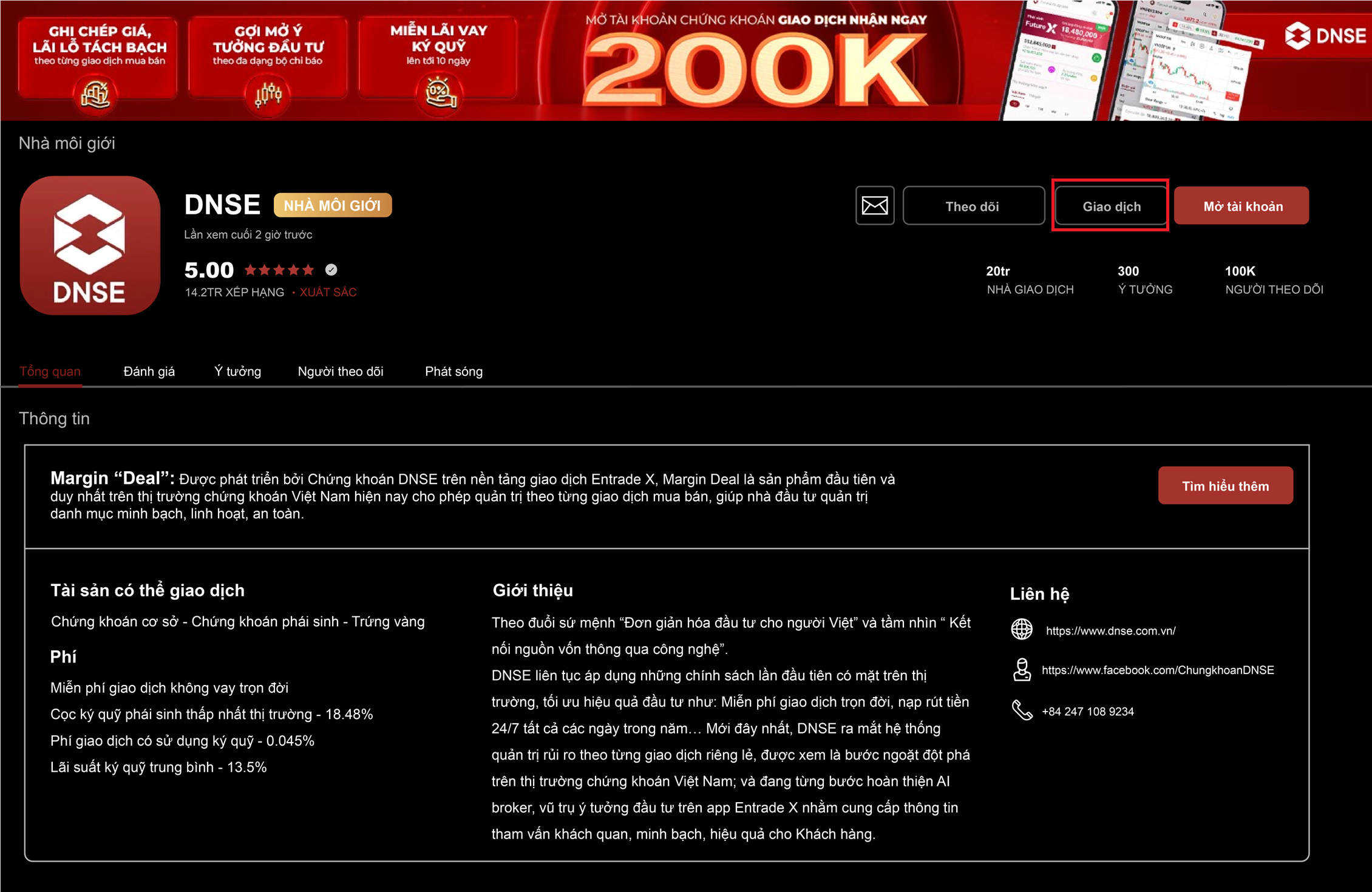This screenshot has height=892, width=1372.
Task: Click the Lần xem cuối 2 giờ trước text
Action: [x=248, y=235]
